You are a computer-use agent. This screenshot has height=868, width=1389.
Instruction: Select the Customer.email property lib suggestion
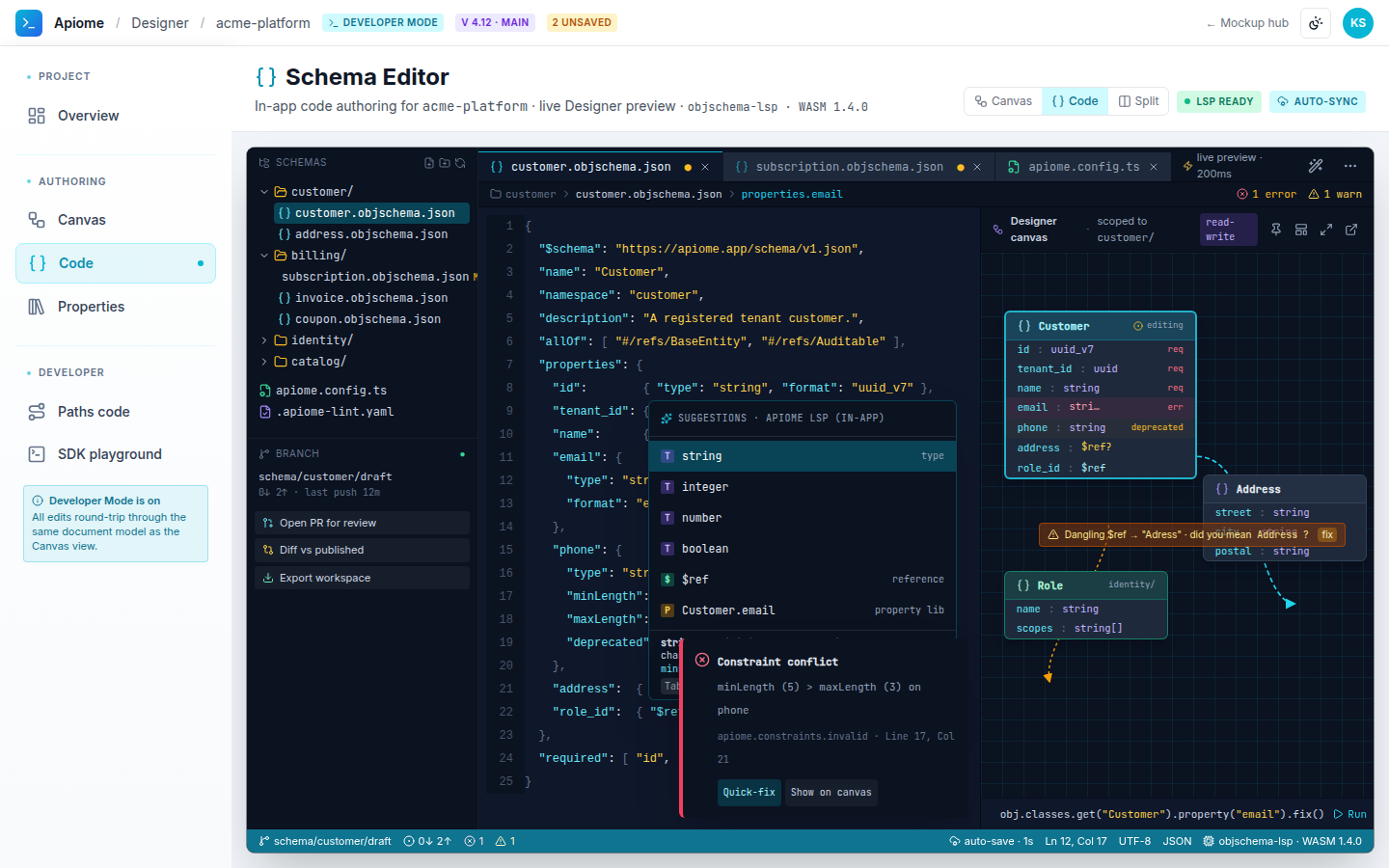point(804,610)
